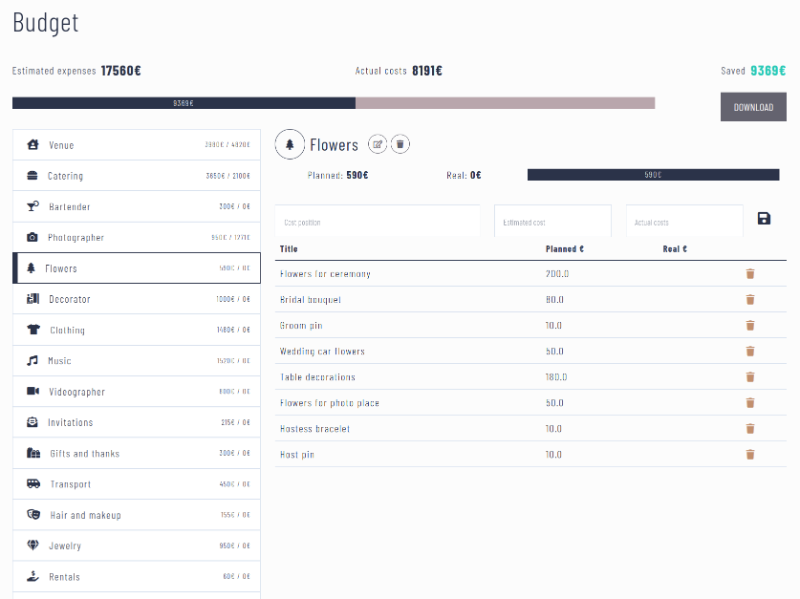Image resolution: width=800 pixels, height=599 pixels.
Task: Click the envelope icon beside Invitations
Action: point(30,422)
